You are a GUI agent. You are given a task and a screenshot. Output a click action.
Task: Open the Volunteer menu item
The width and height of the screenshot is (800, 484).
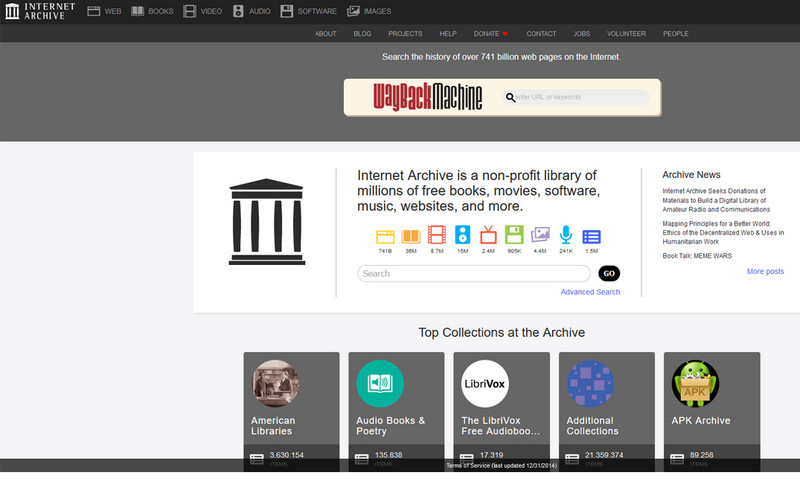(x=627, y=34)
